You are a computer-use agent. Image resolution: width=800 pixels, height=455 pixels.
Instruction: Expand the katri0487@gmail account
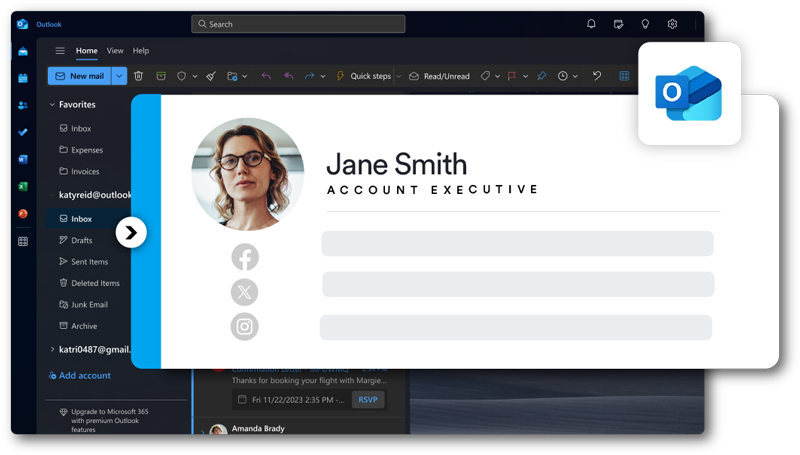[x=52, y=349]
